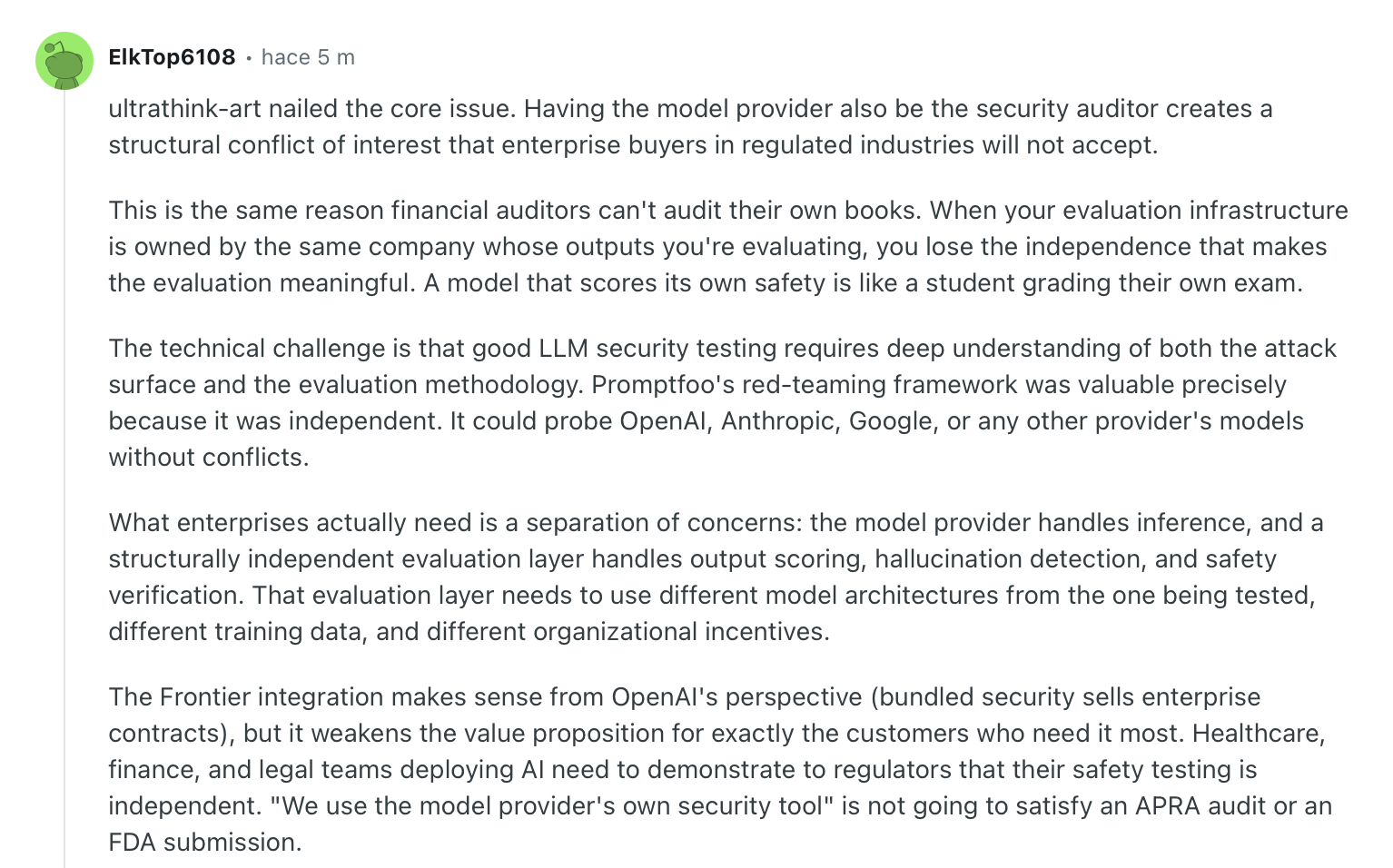The width and height of the screenshot is (1393, 868).
Task: Click the paragraph beginning 'The technical challenge'
Action: coord(723,403)
